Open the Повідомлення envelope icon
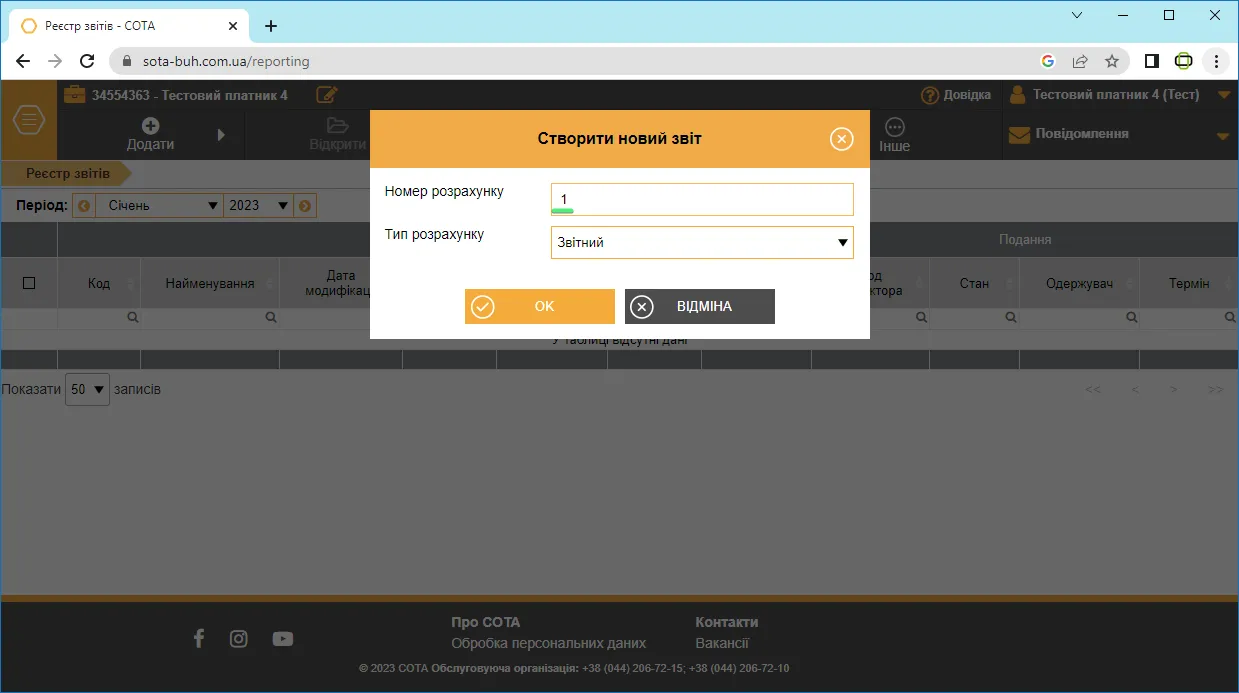Viewport: 1239px width, 693px height. click(x=1019, y=134)
